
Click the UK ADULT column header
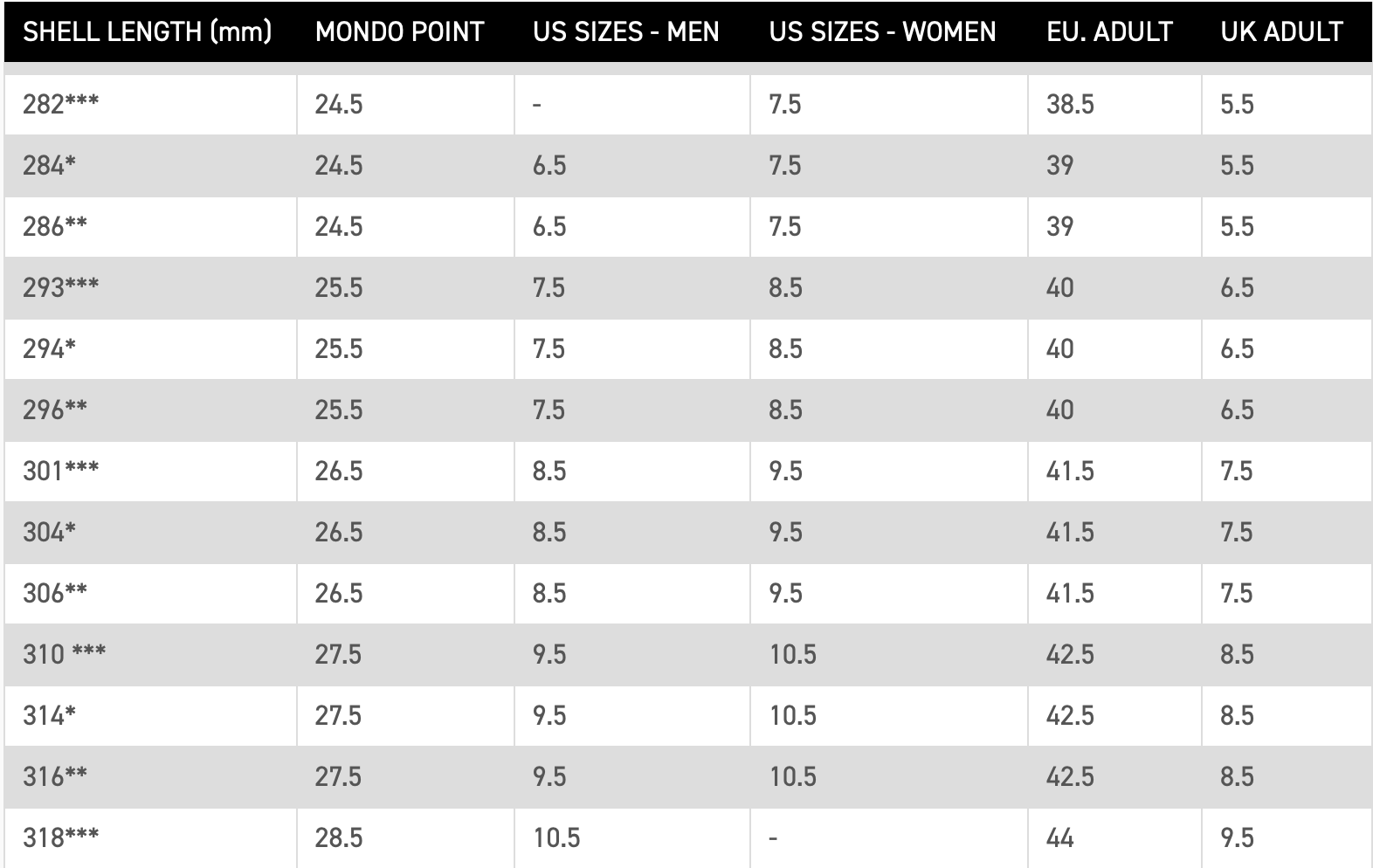1281,31
